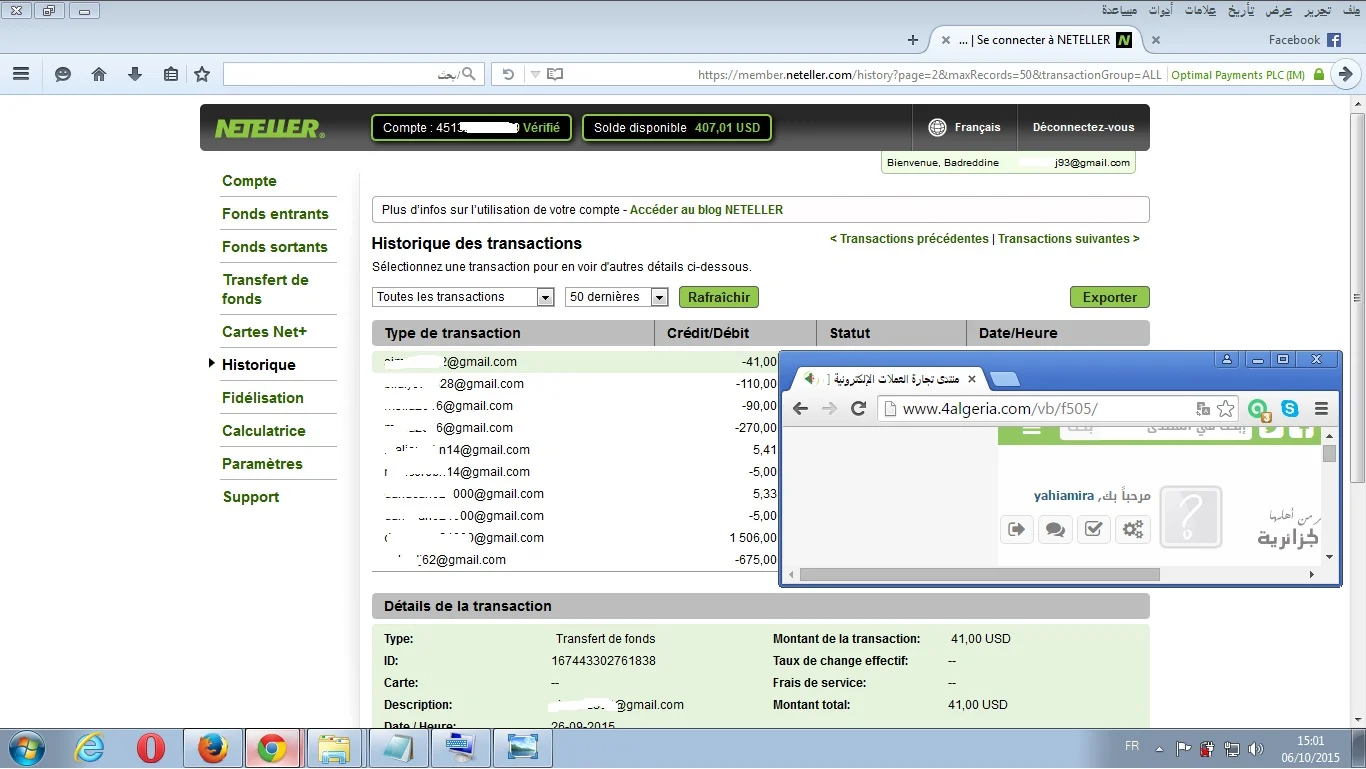Click the Chrome window's horizontal scrollbar
Viewport: 1366px width, 769px height.
point(980,575)
